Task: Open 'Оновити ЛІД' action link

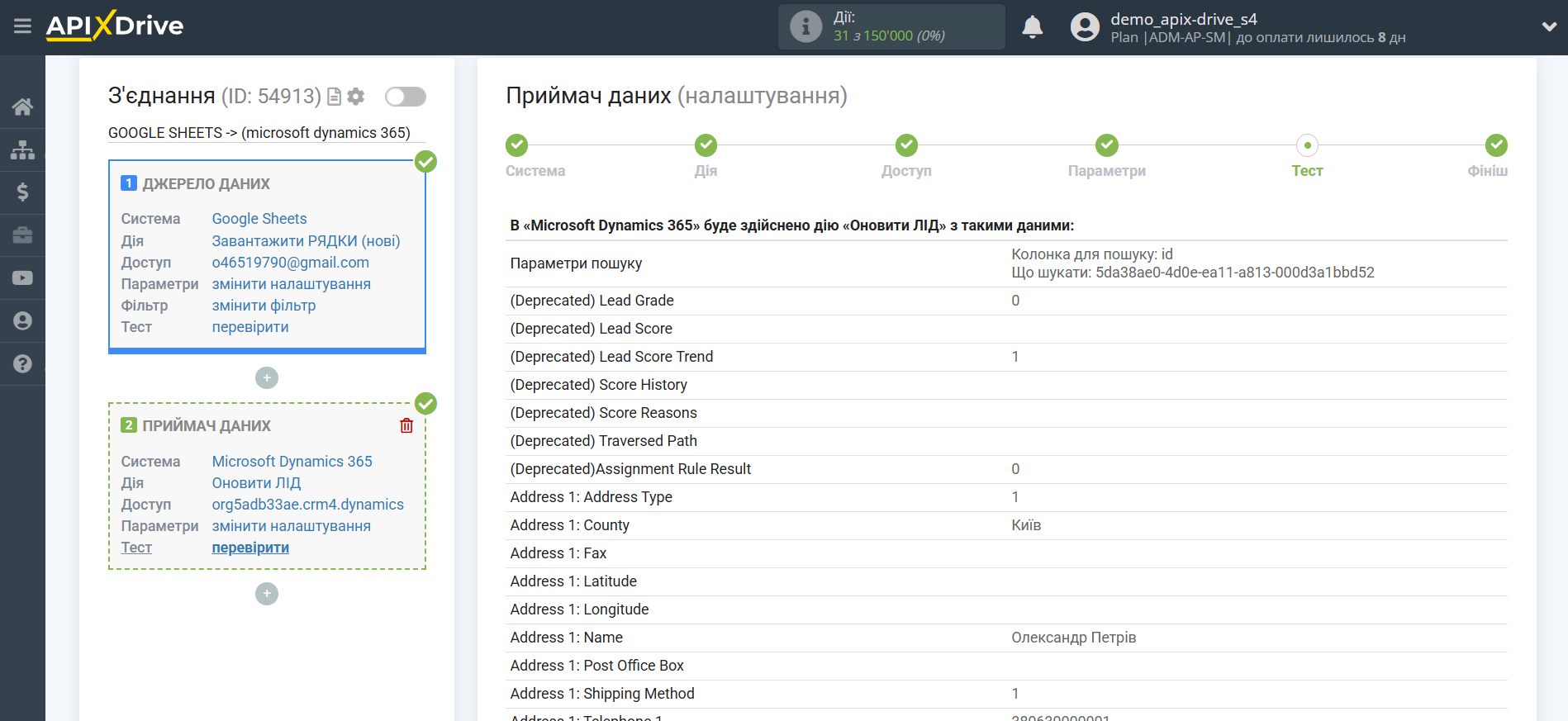Action: (256, 483)
